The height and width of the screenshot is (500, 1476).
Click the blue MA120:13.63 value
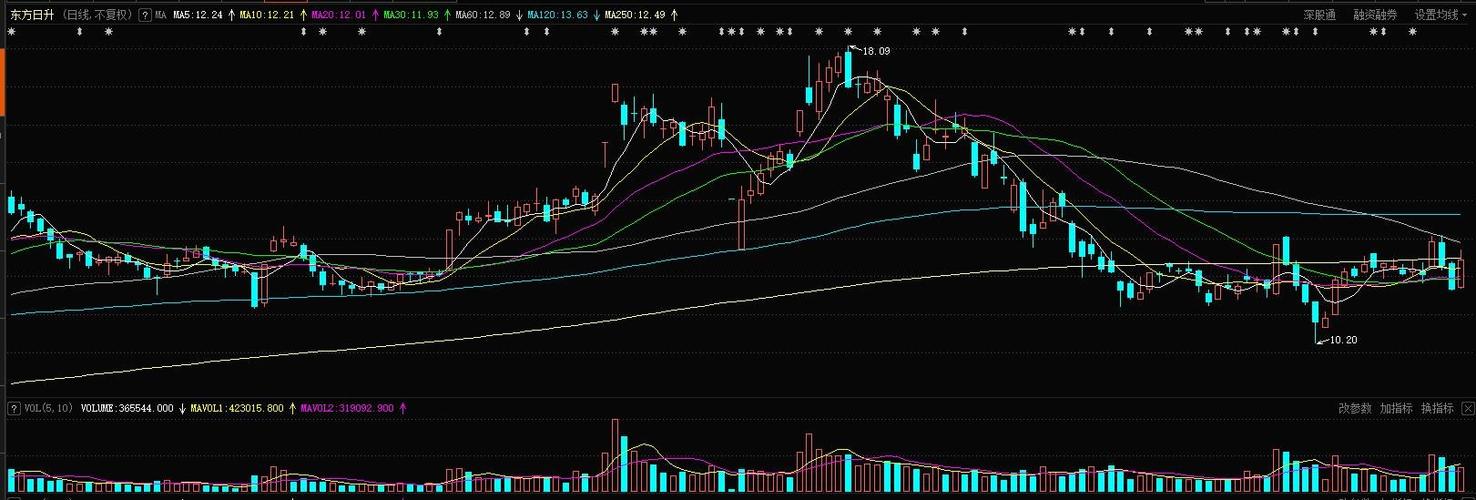[557, 15]
